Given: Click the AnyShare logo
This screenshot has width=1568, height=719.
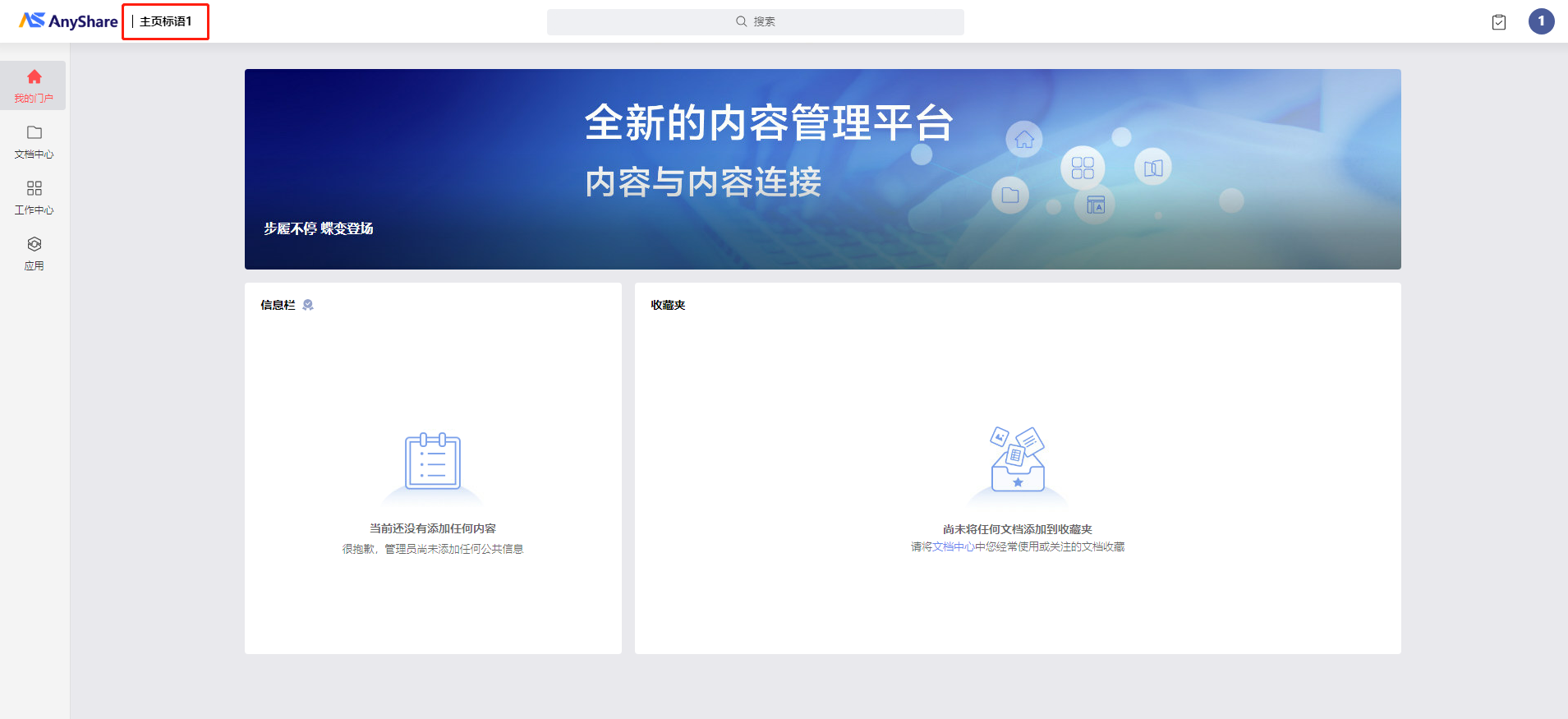Looking at the screenshot, I should 68,21.
